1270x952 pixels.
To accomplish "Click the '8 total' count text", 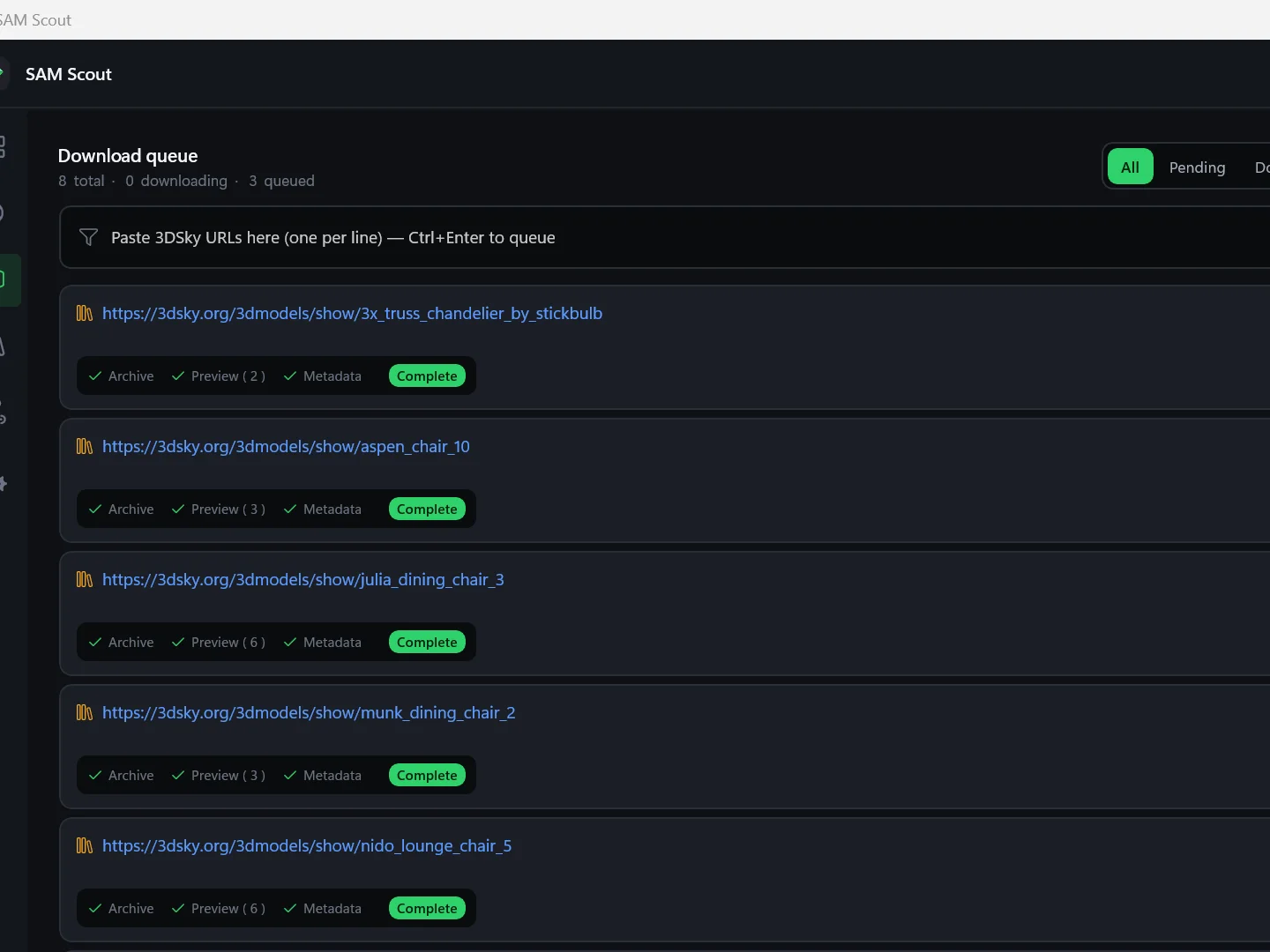I will tap(81, 181).
